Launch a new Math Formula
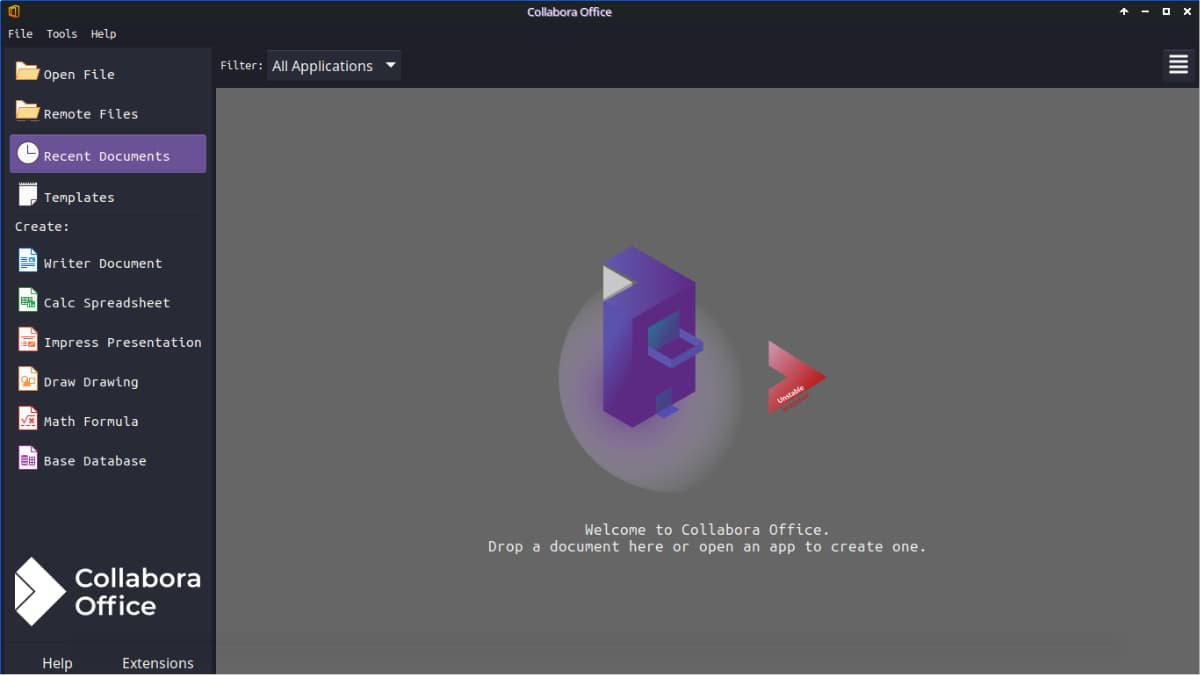The image size is (1200, 675). point(108,420)
